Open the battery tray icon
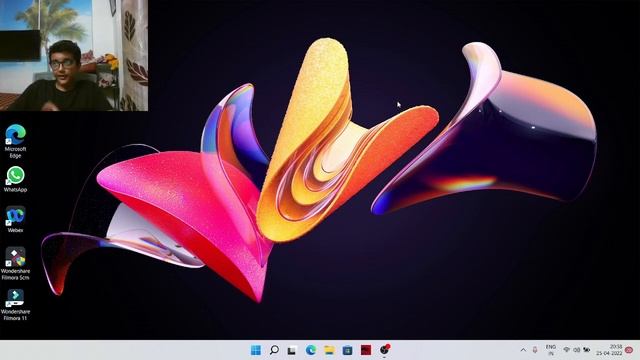 tap(587, 350)
